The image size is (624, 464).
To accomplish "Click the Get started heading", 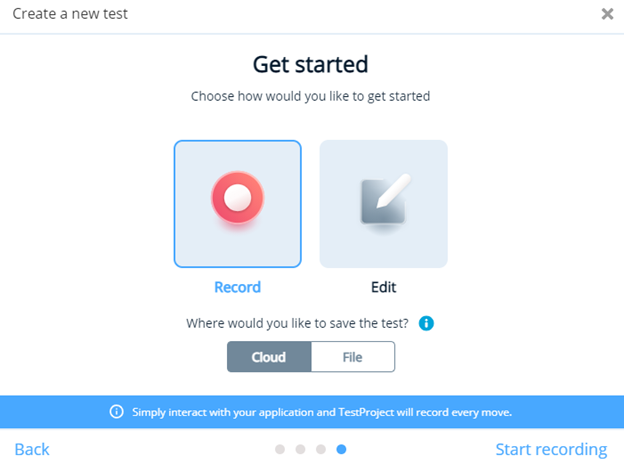I will coord(310,65).
